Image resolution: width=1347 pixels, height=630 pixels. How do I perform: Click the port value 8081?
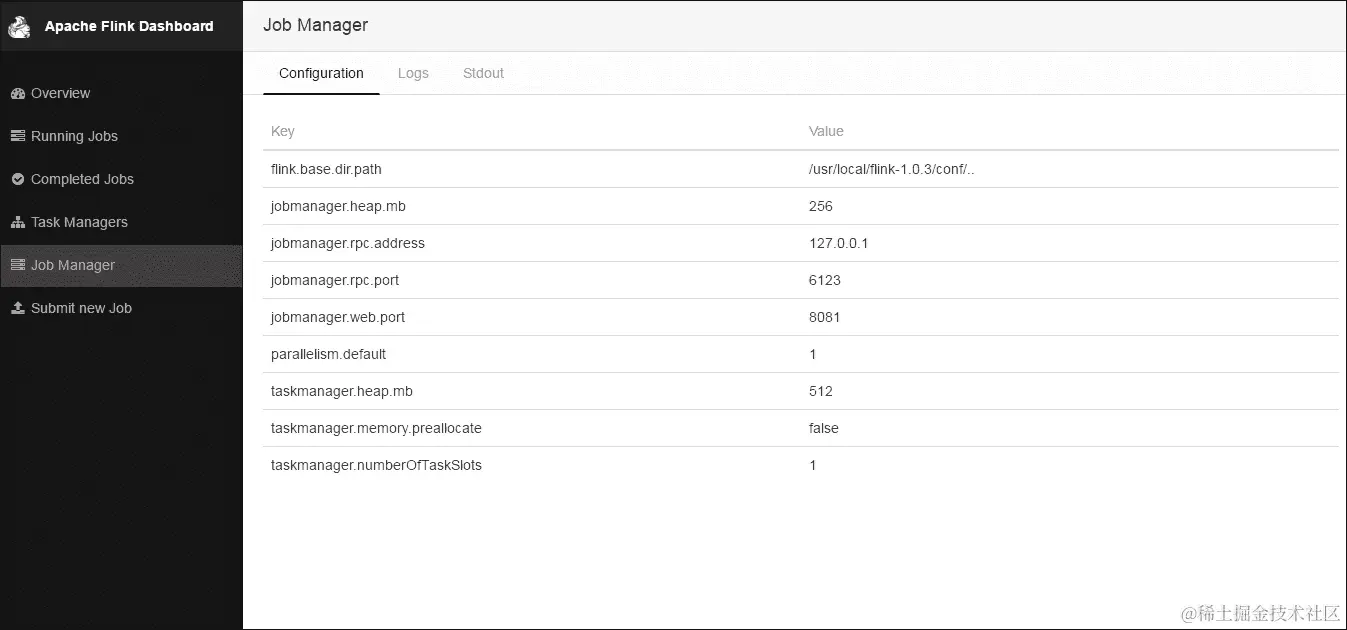[824, 317]
